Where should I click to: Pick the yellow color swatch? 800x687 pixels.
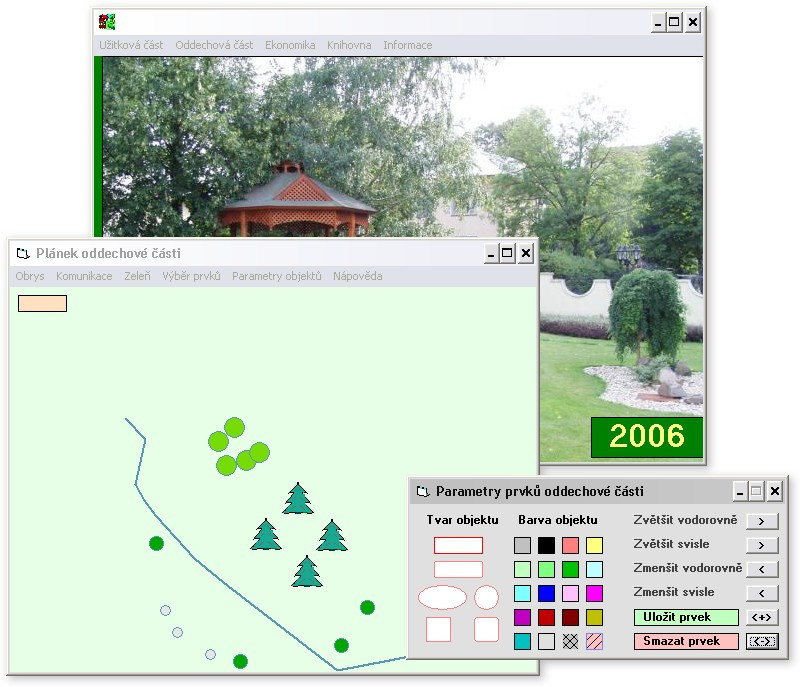point(594,545)
